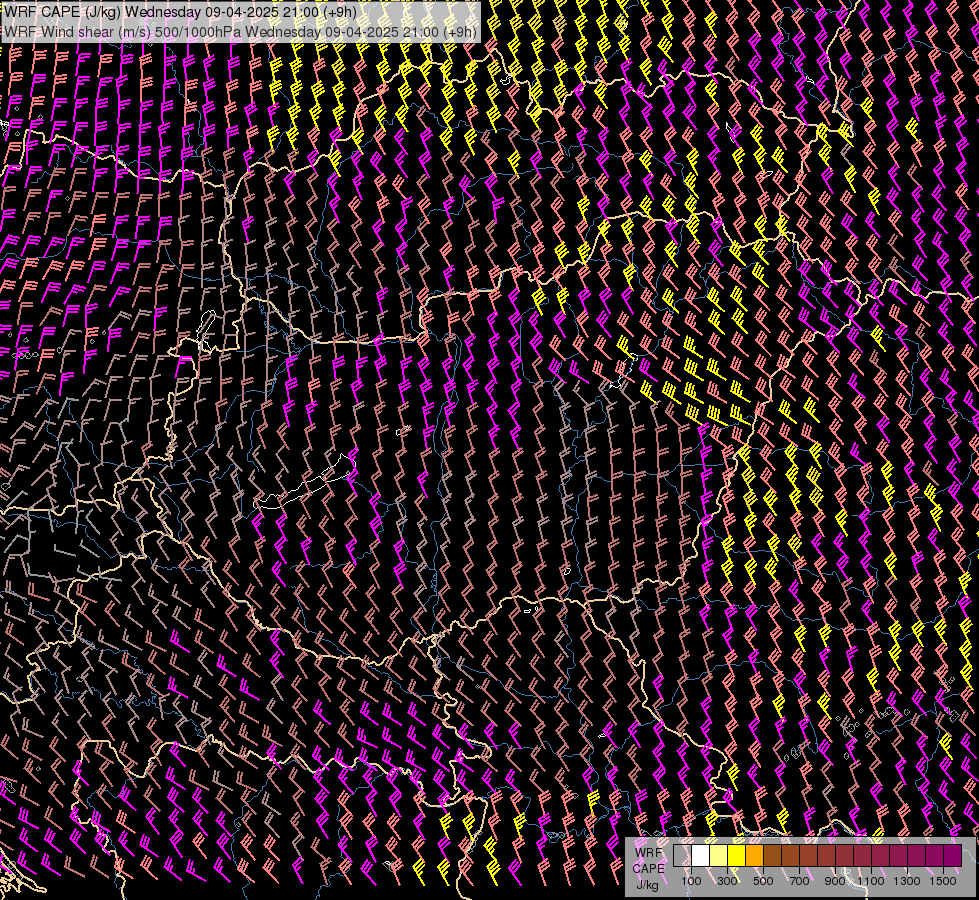Click the legend label '1100'
The height and width of the screenshot is (900, 979).
tap(870, 881)
